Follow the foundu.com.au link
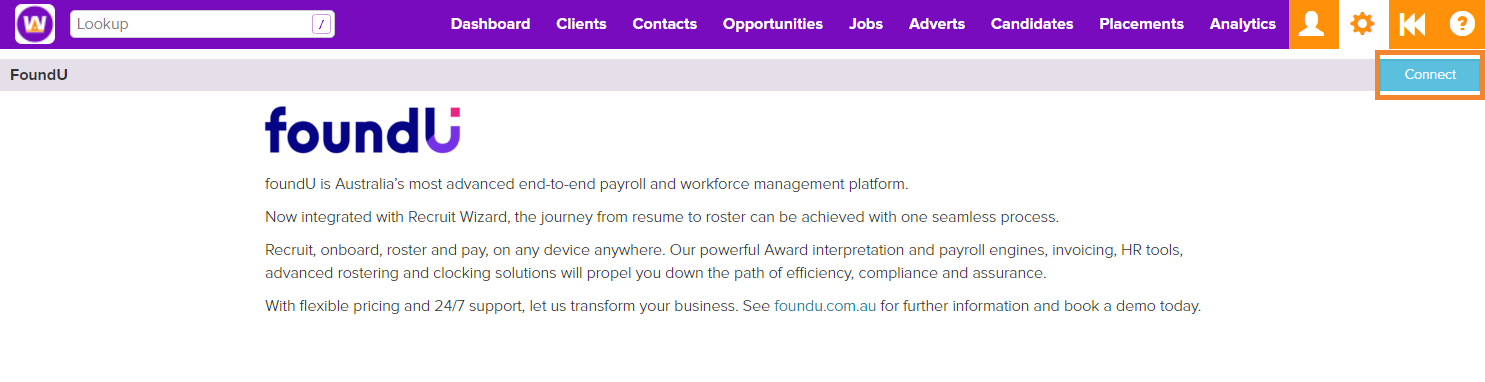Screen dimensions: 1485x382 825,306
